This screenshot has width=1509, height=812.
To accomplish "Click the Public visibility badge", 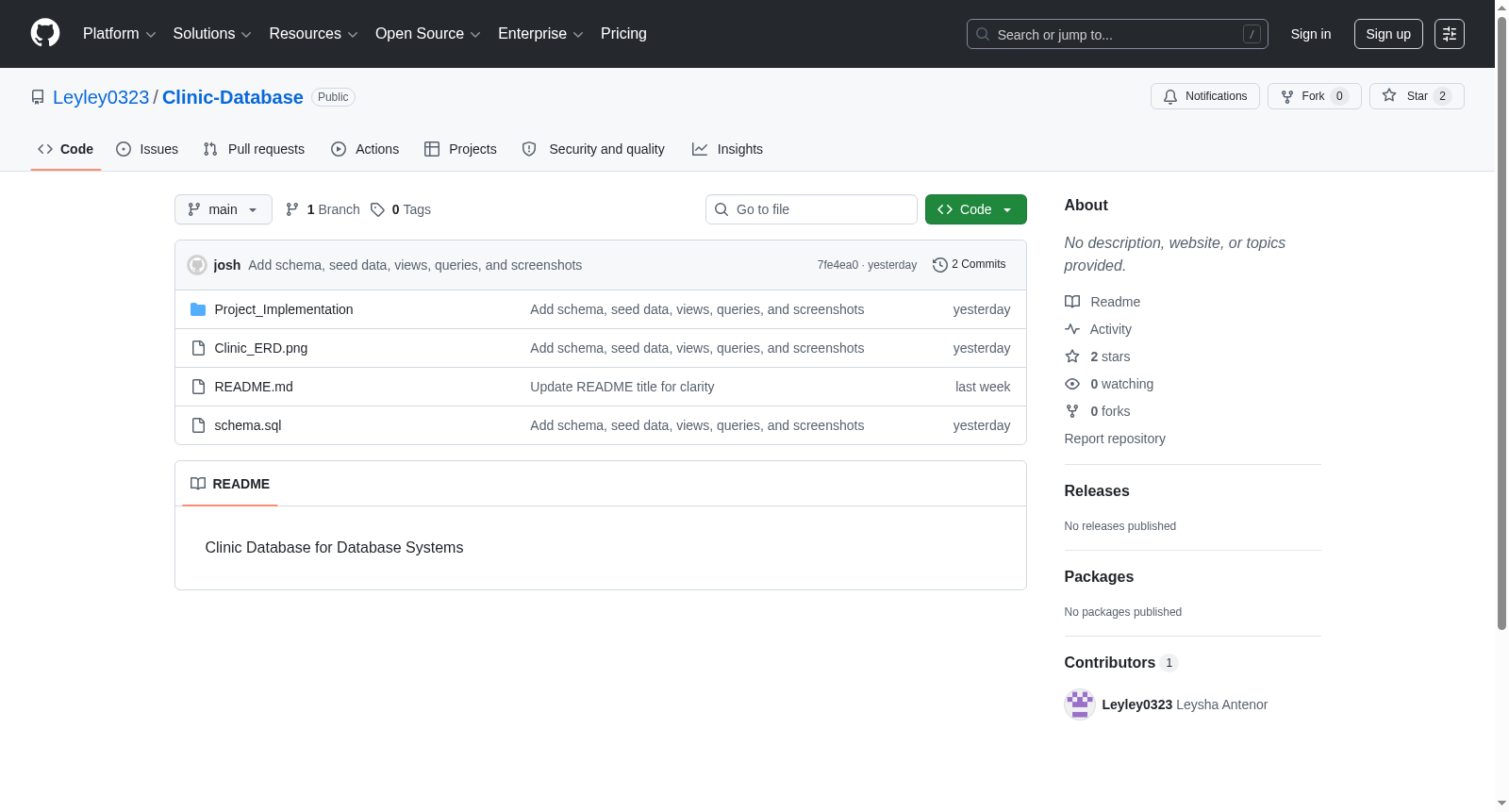I will pyautogui.click(x=333, y=97).
